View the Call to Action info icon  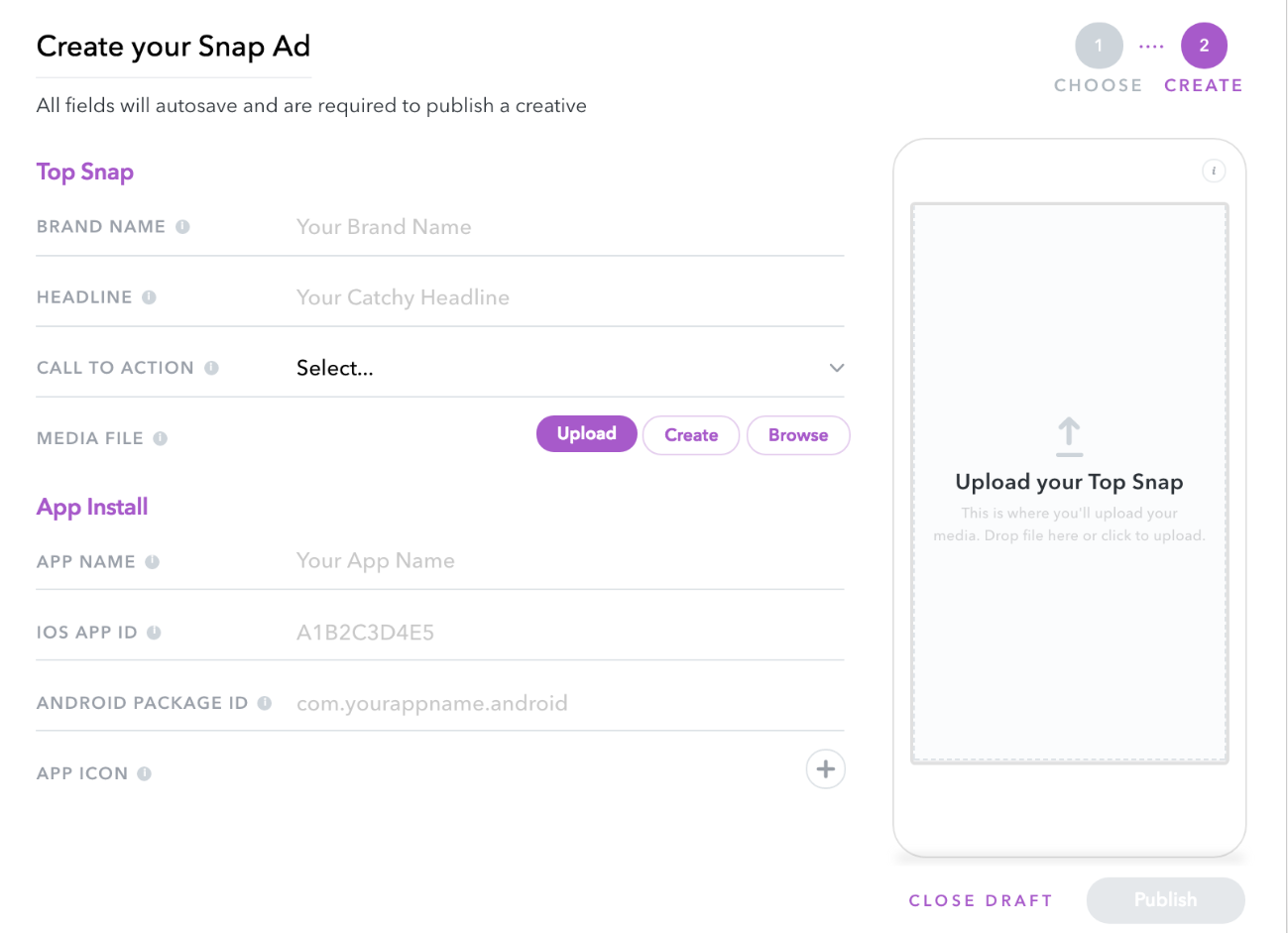[x=211, y=367]
